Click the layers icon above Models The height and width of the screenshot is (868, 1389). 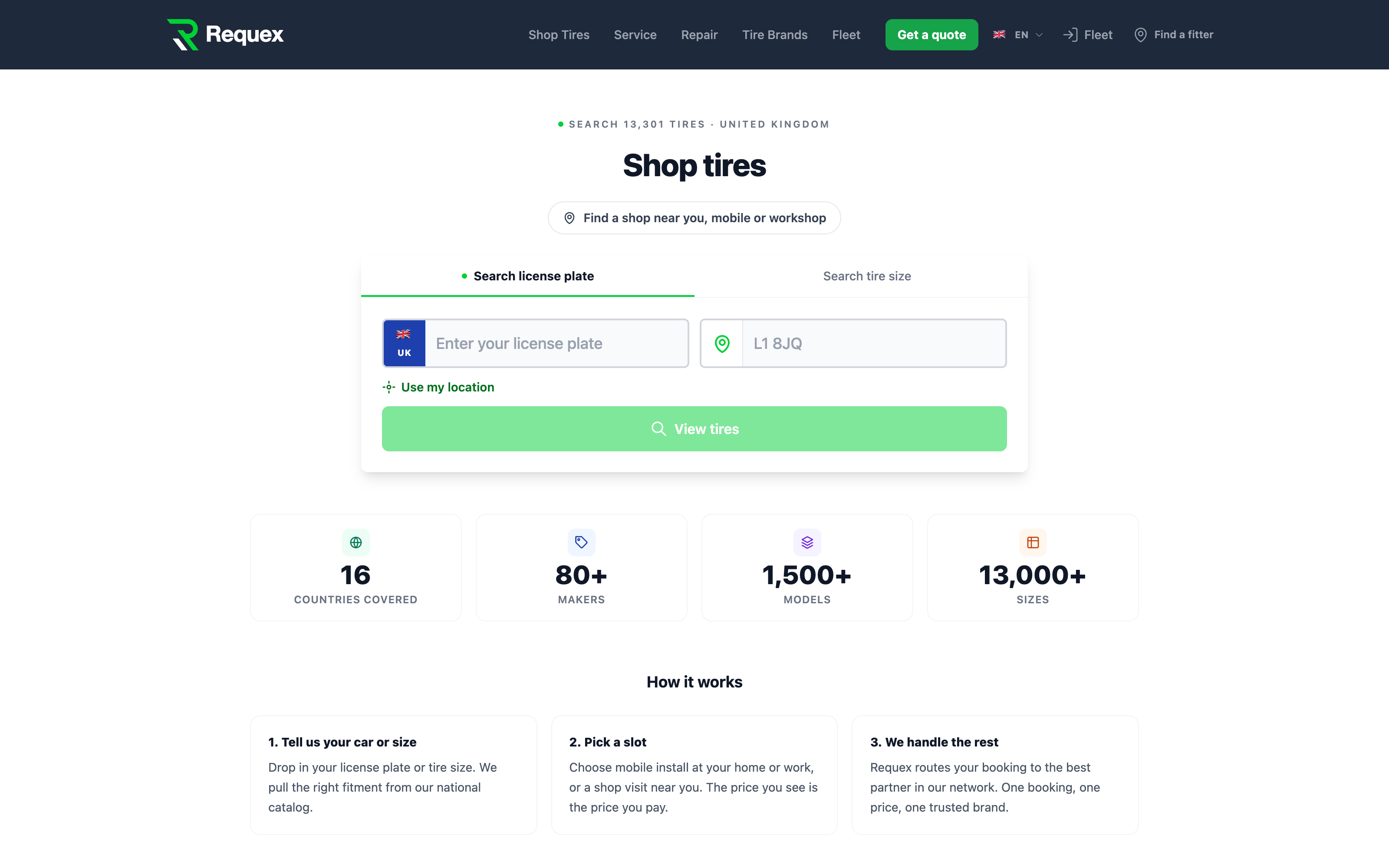(x=807, y=542)
